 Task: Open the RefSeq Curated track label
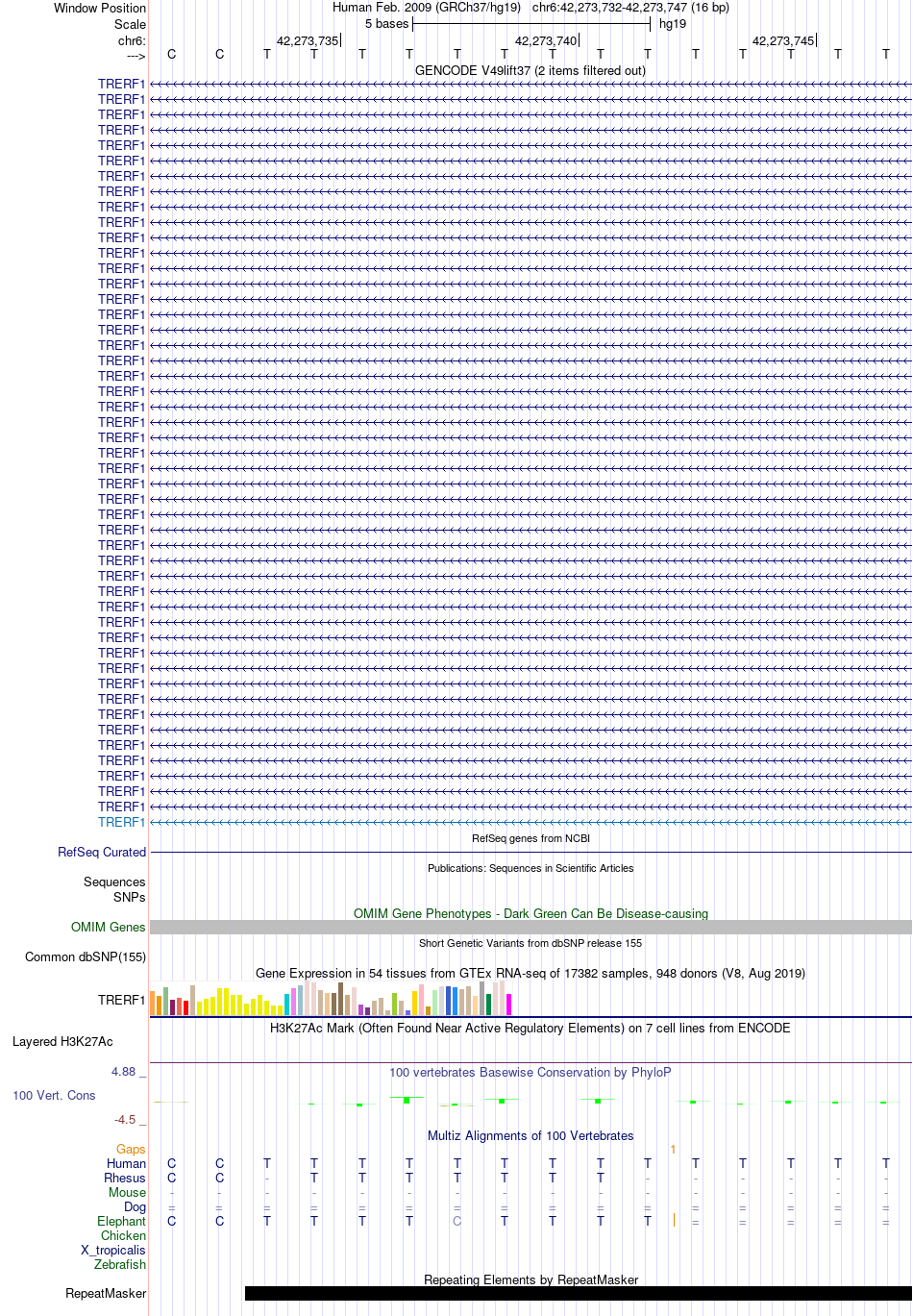point(102,852)
